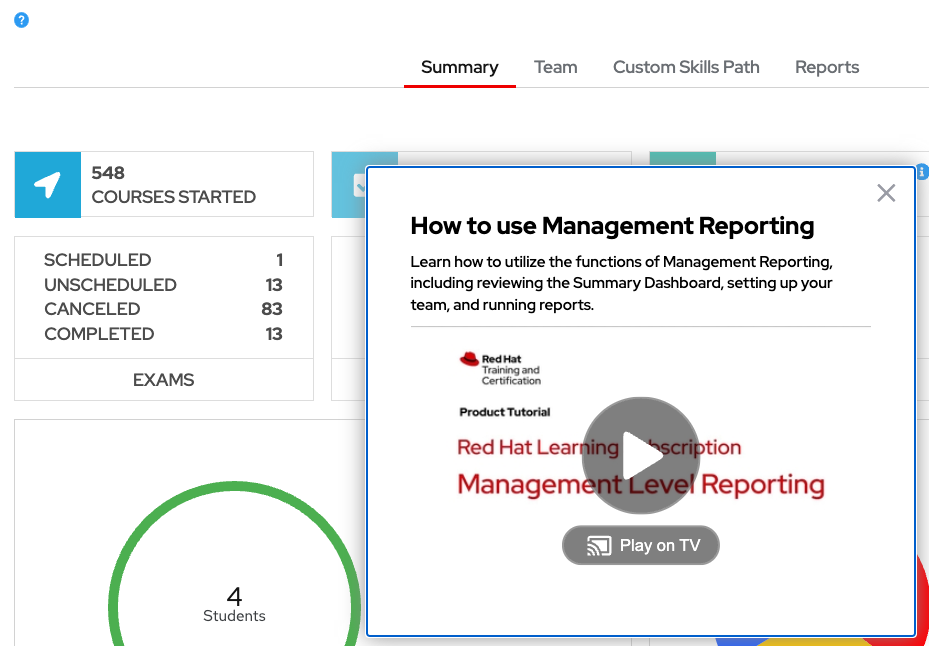The height and width of the screenshot is (646, 929).
Task: Click the blue help question mark icon
Action: 21,20
